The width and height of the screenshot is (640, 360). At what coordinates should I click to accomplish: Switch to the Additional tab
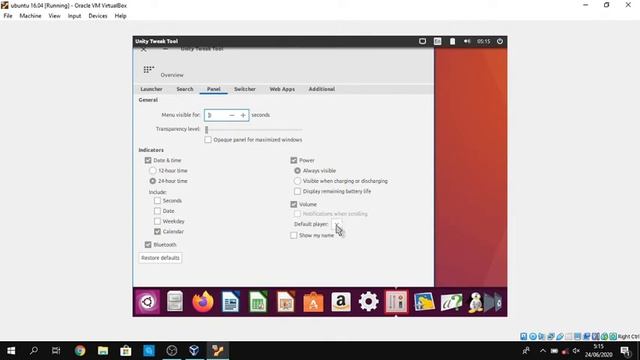322,89
